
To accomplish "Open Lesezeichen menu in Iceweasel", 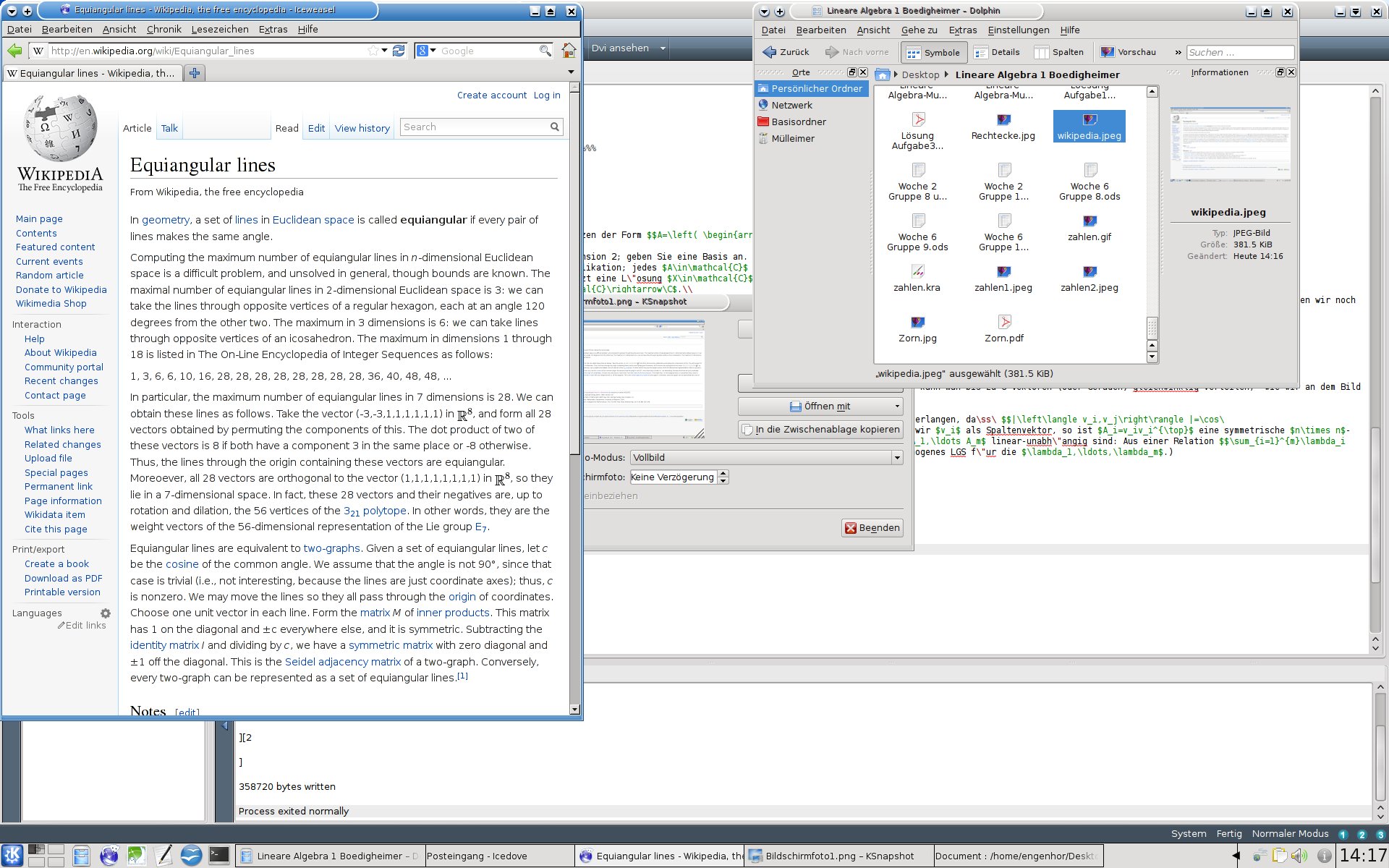I will (220, 29).
